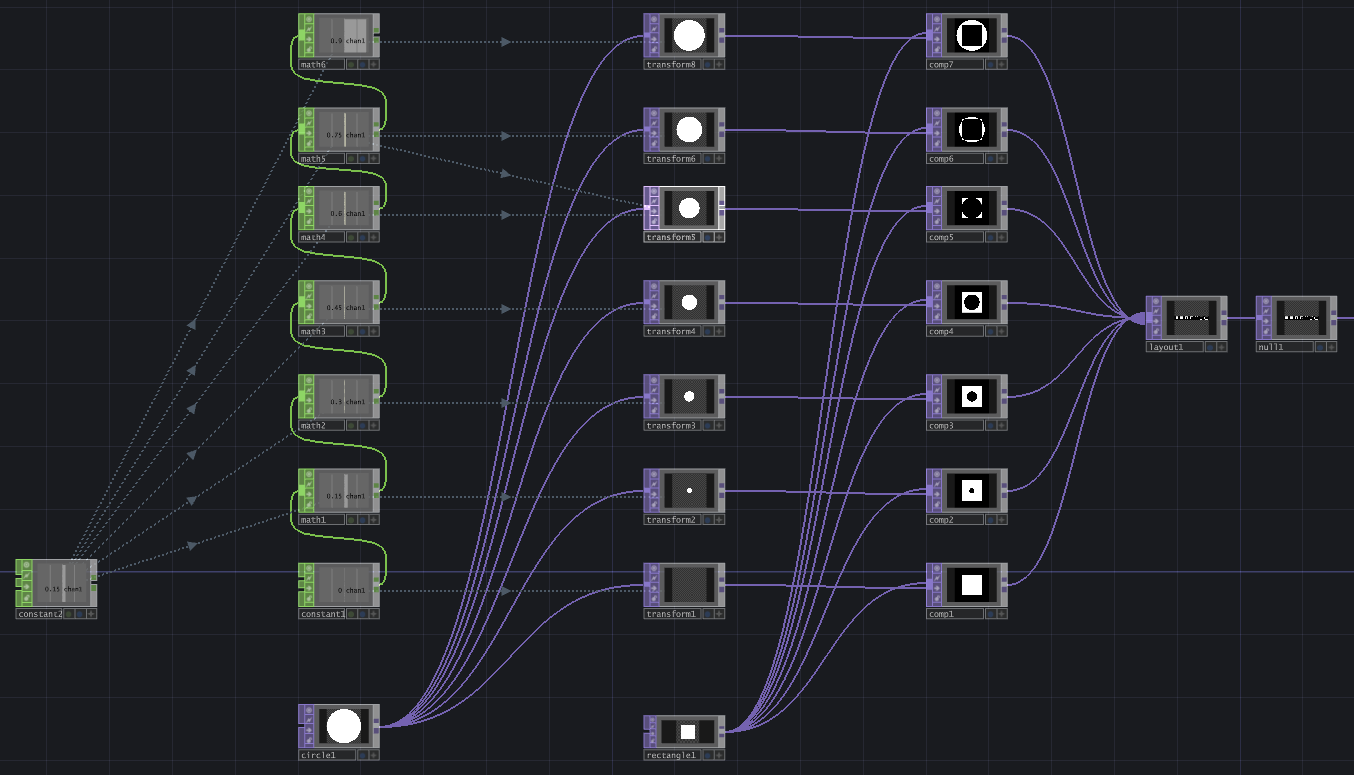The height and width of the screenshot is (775, 1354).
Task: Click the plus icon beside comp1 label
Action: [x=1002, y=613]
